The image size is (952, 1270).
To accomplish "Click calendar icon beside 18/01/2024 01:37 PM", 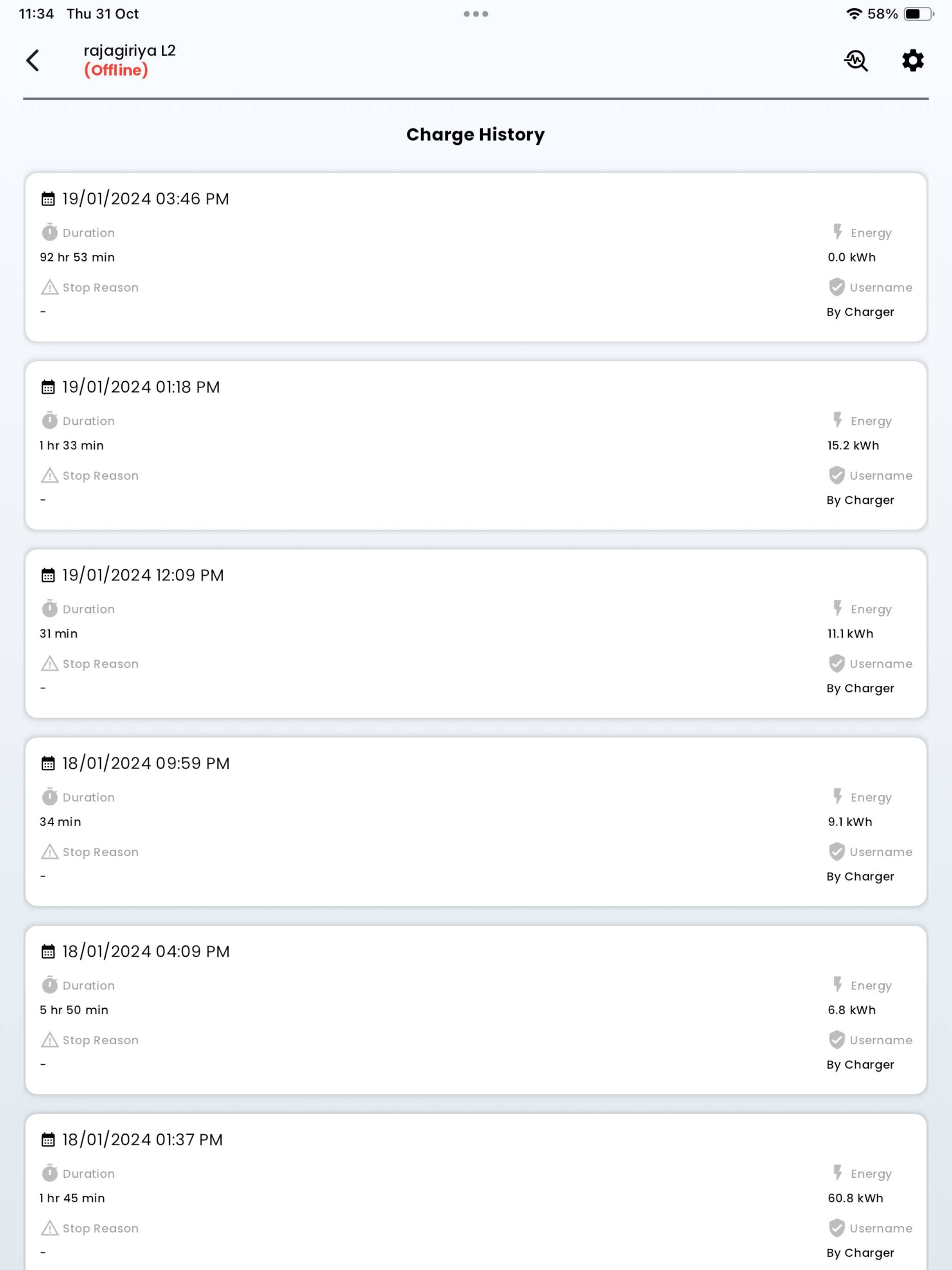I will tap(48, 1140).
